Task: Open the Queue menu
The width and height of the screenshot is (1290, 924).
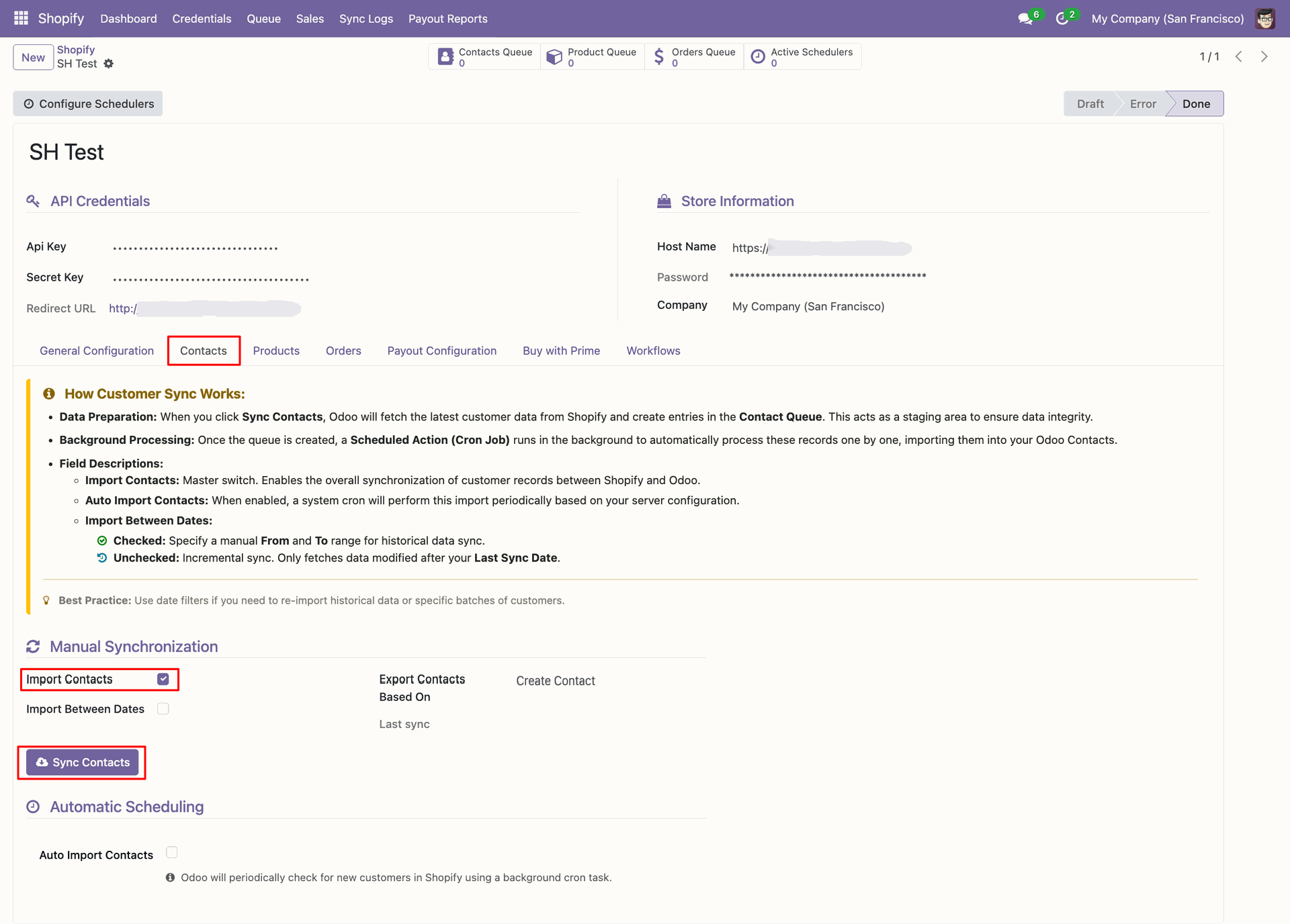Action: tap(263, 19)
